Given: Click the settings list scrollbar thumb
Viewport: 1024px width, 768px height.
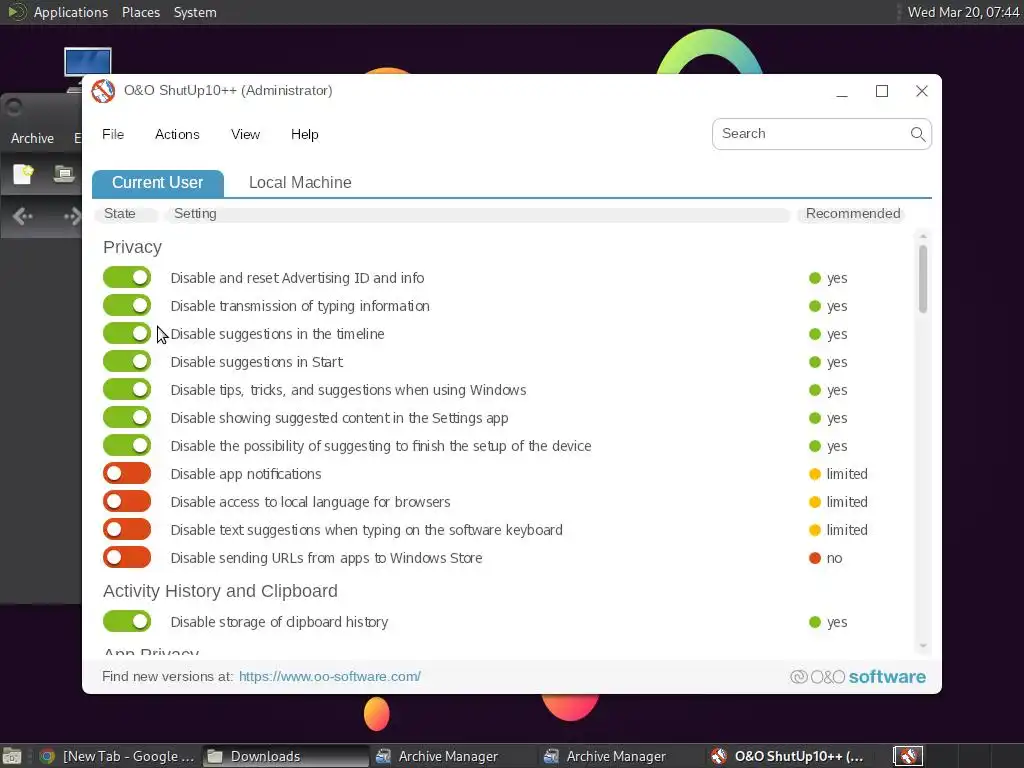Looking at the screenshot, I should 923,280.
